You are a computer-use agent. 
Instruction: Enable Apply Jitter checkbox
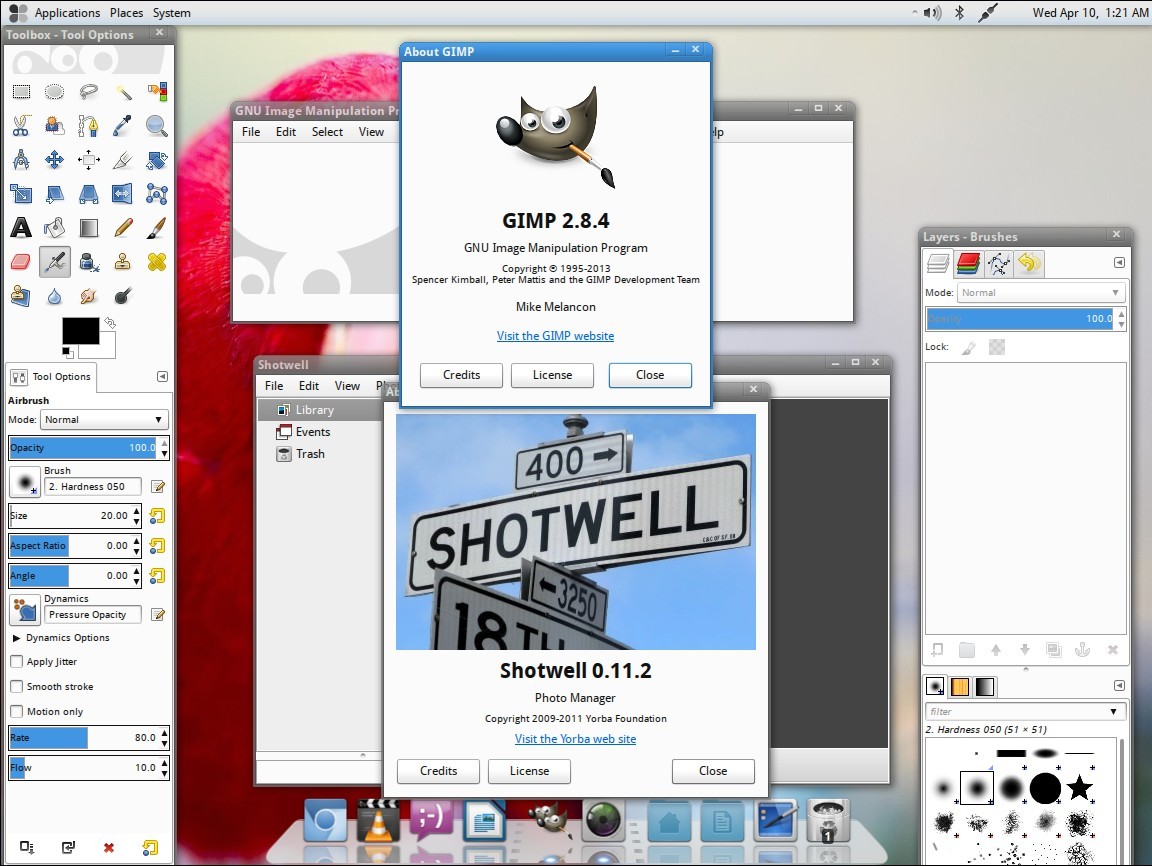[x=17, y=661]
